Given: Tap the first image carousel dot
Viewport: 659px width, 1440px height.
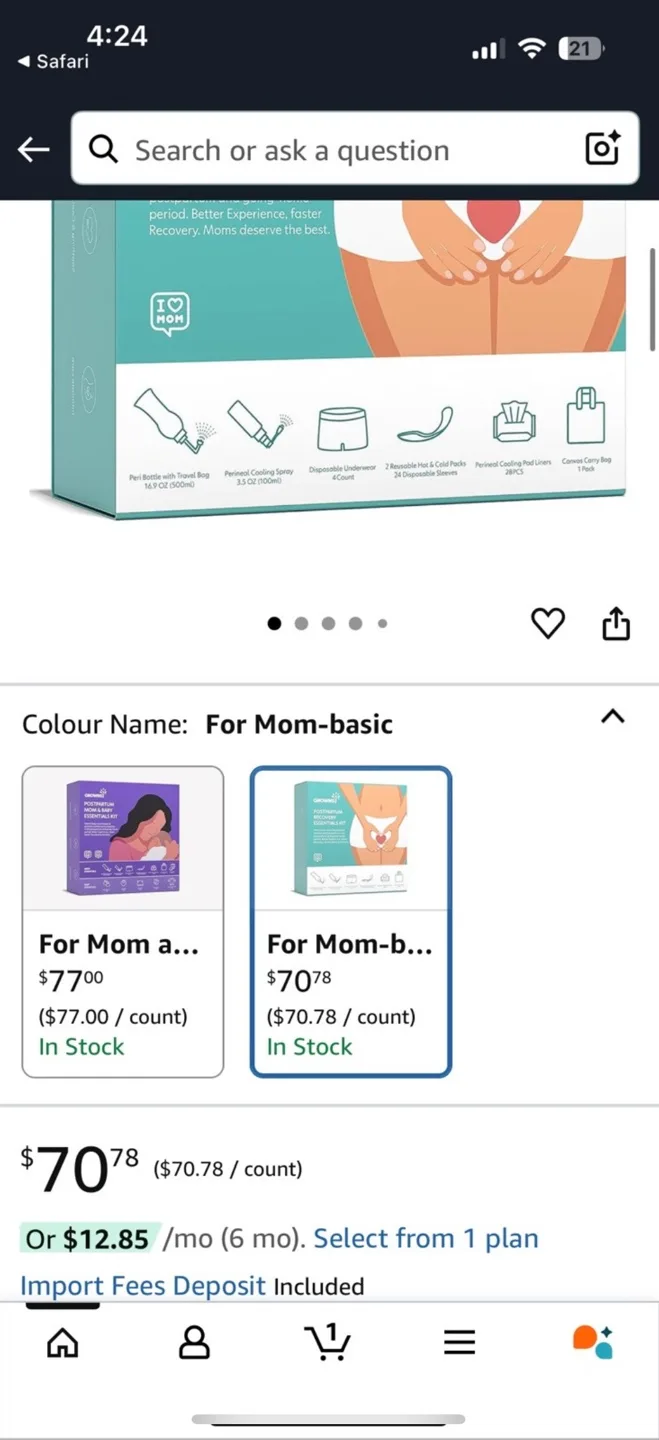Looking at the screenshot, I should pos(273,622).
